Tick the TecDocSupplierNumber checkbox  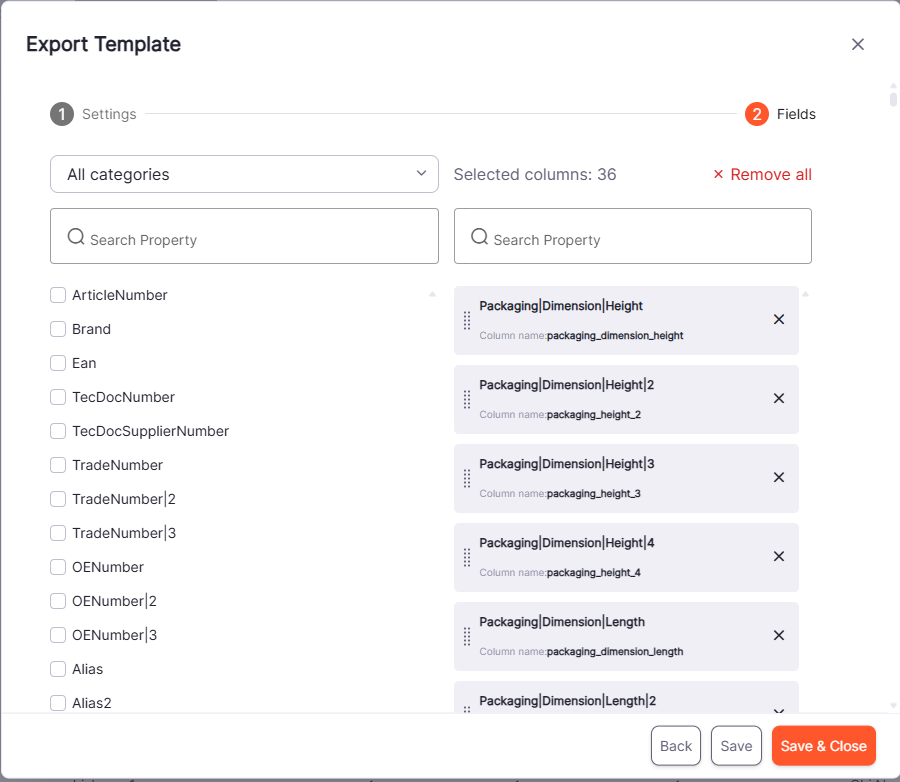pos(58,431)
